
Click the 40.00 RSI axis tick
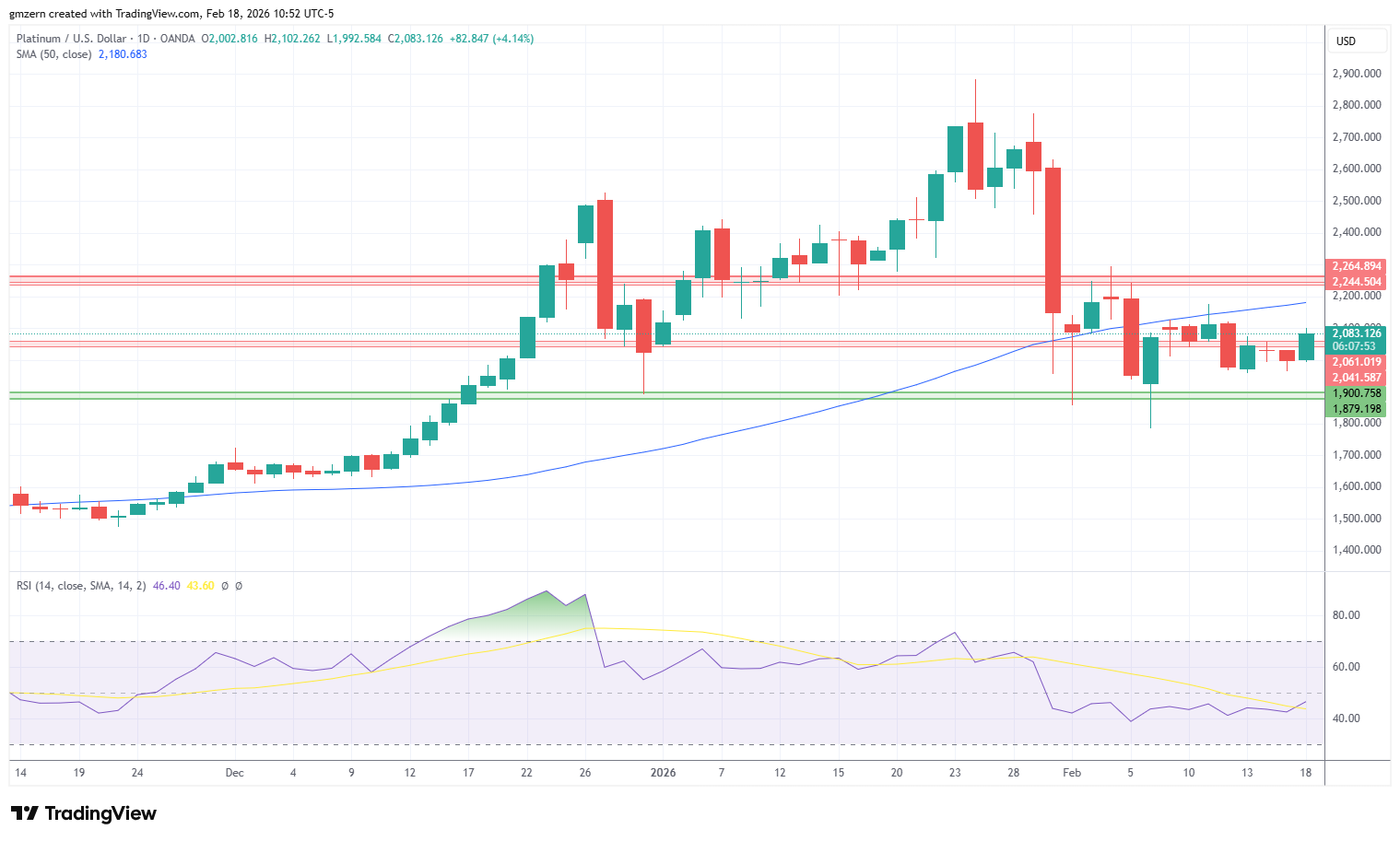(x=1347, y=718)
